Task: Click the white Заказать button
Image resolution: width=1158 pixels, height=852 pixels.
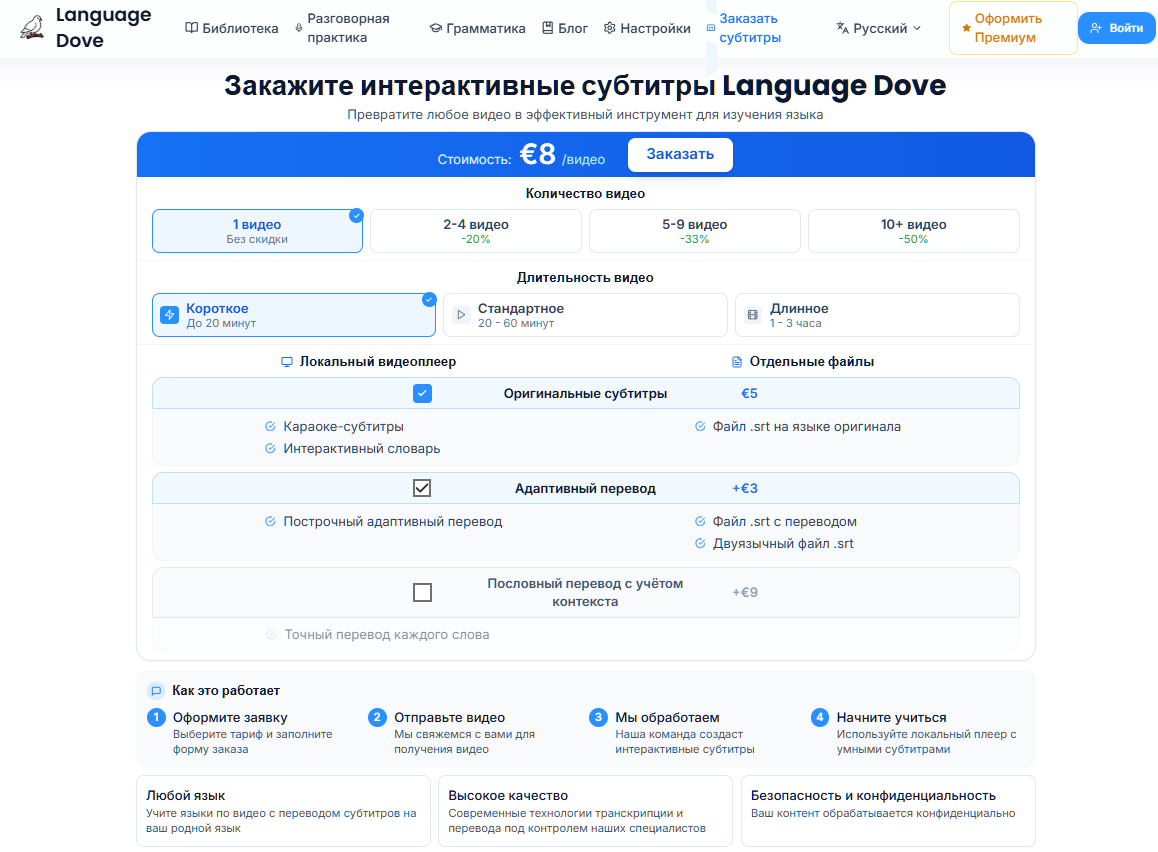Action: point(680,154)
